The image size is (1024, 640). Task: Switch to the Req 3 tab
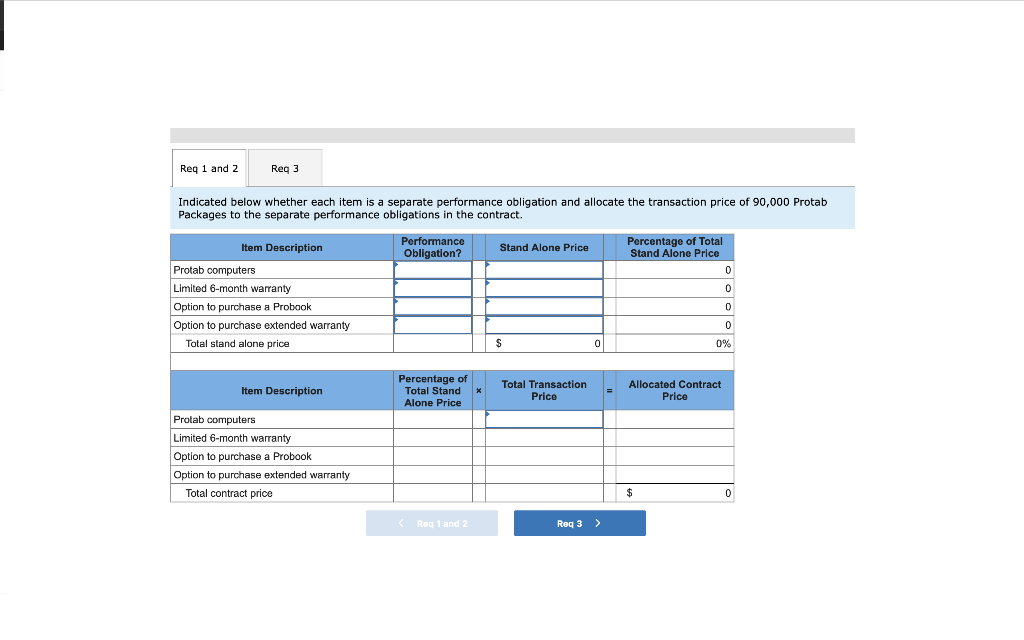284,167
